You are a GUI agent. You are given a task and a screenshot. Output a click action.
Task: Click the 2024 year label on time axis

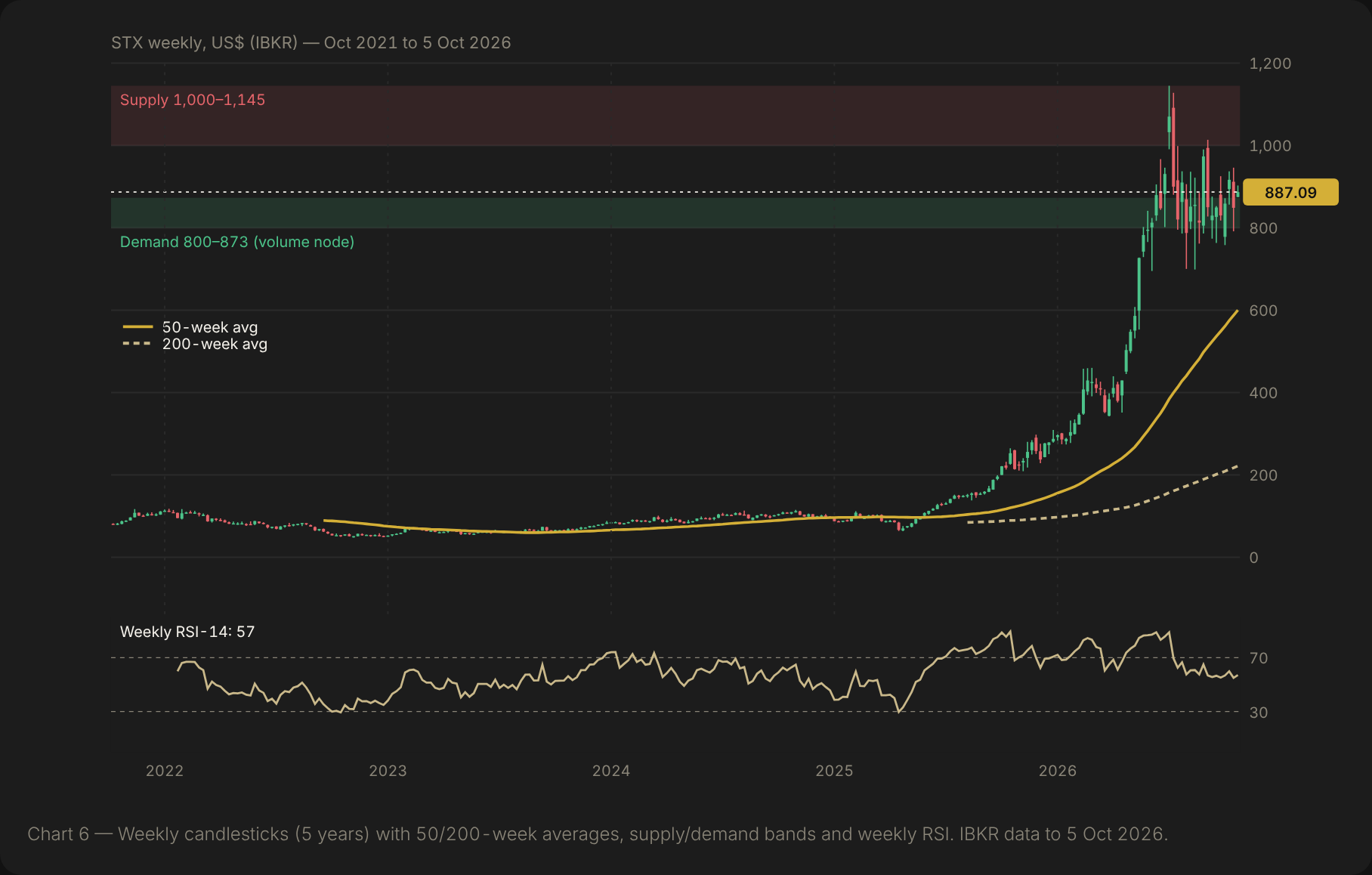[x=611, y=771]
